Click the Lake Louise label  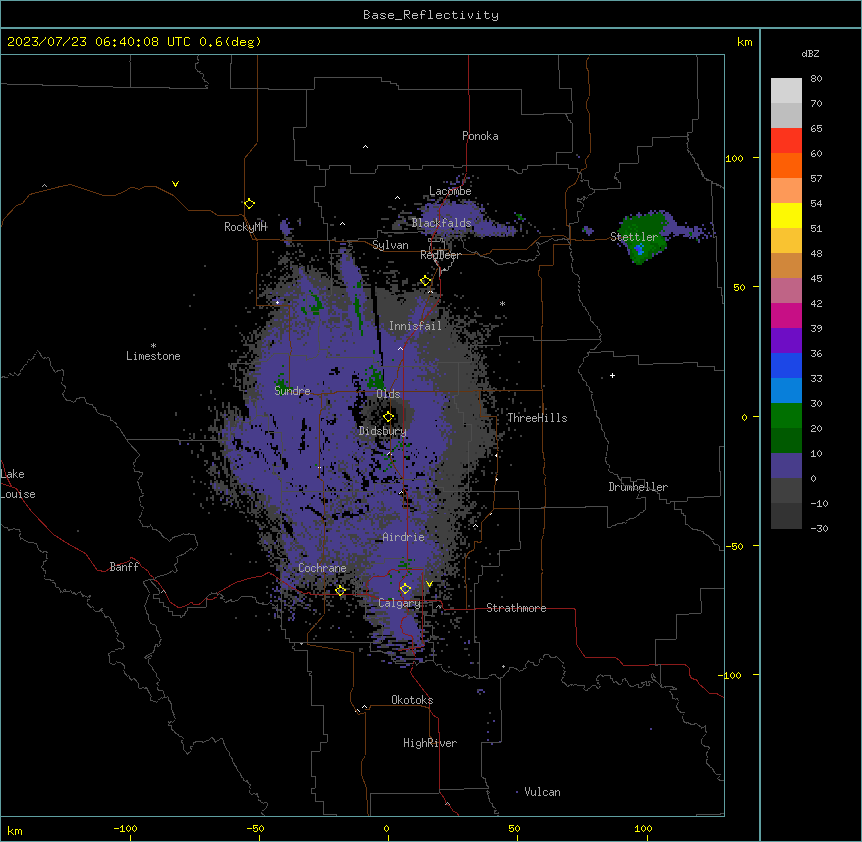(x=18, y=484)
